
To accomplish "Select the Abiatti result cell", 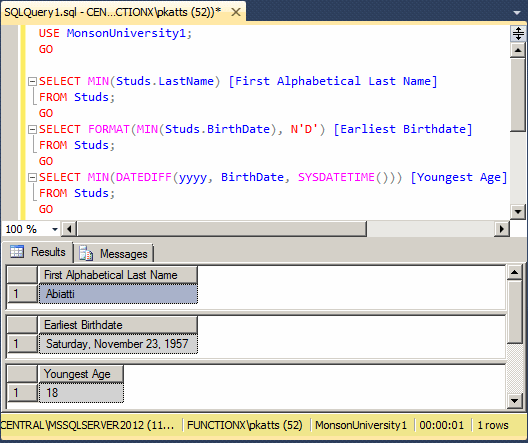I will pos(118,294).
